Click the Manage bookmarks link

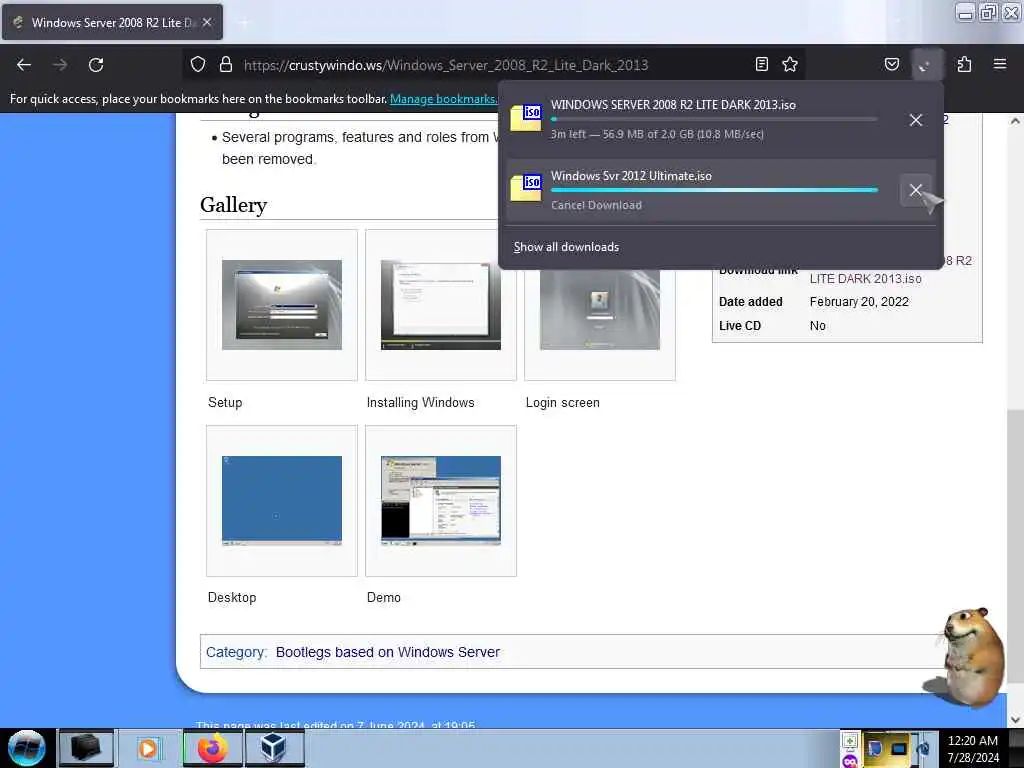443,99
